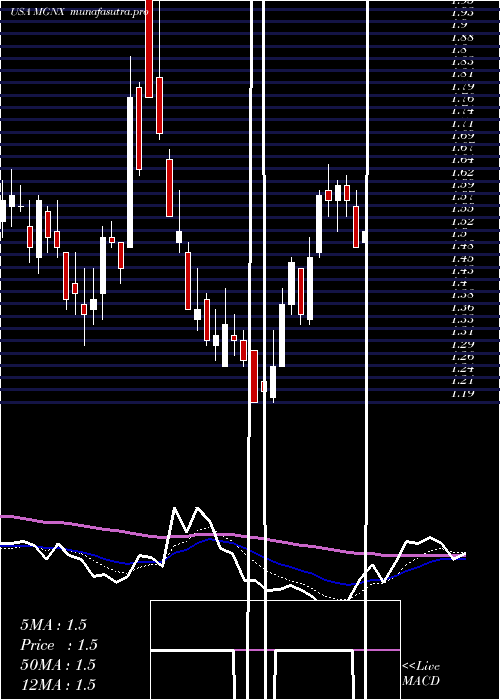Click the "12MA : 1.5" legend entry
500x700 pixels.
tap(58, 685)
